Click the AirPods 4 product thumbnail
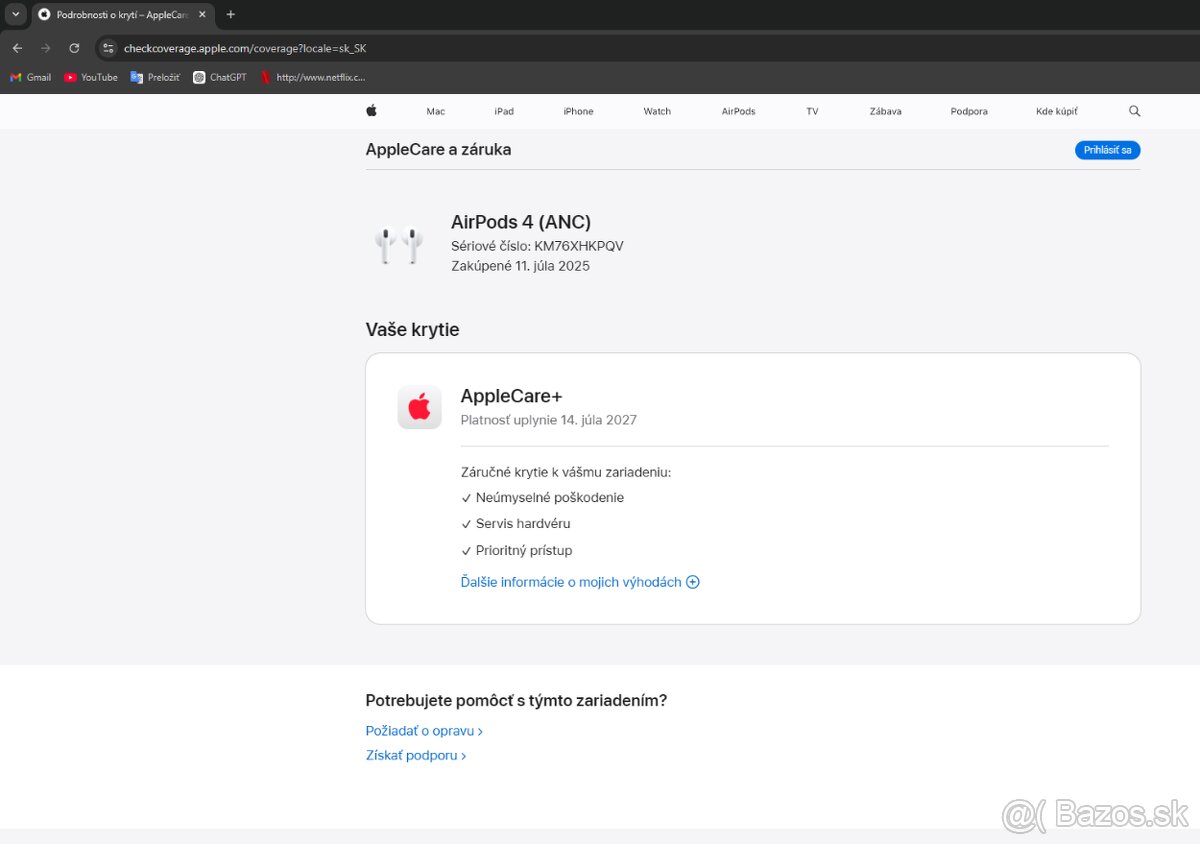 click(x=399, y=244)
